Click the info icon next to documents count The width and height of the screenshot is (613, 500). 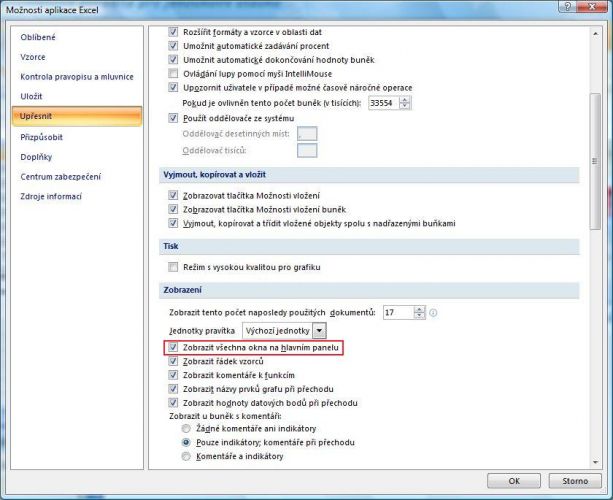(x=433, y=312)
